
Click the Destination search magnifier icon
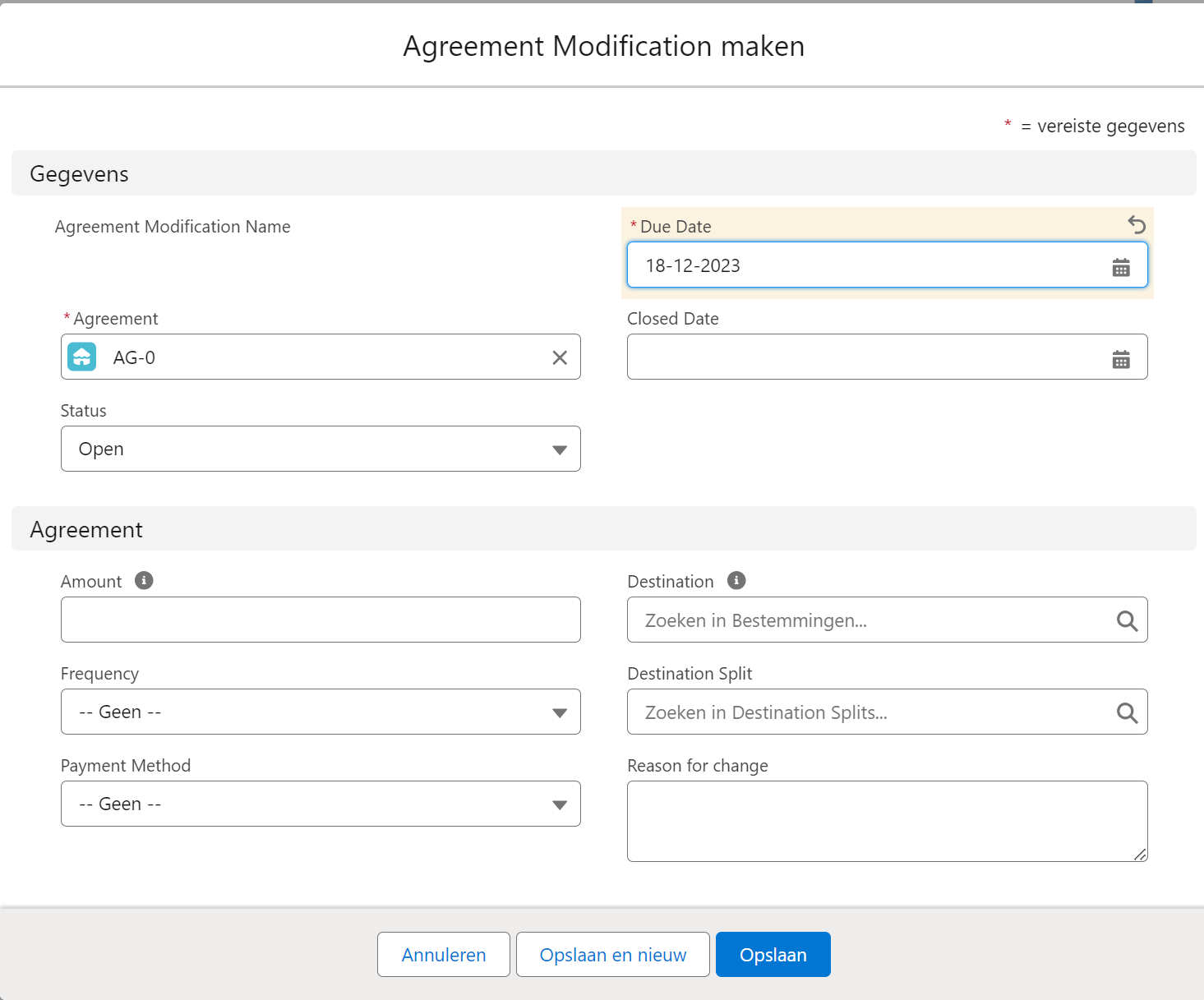pos(1127,621)
